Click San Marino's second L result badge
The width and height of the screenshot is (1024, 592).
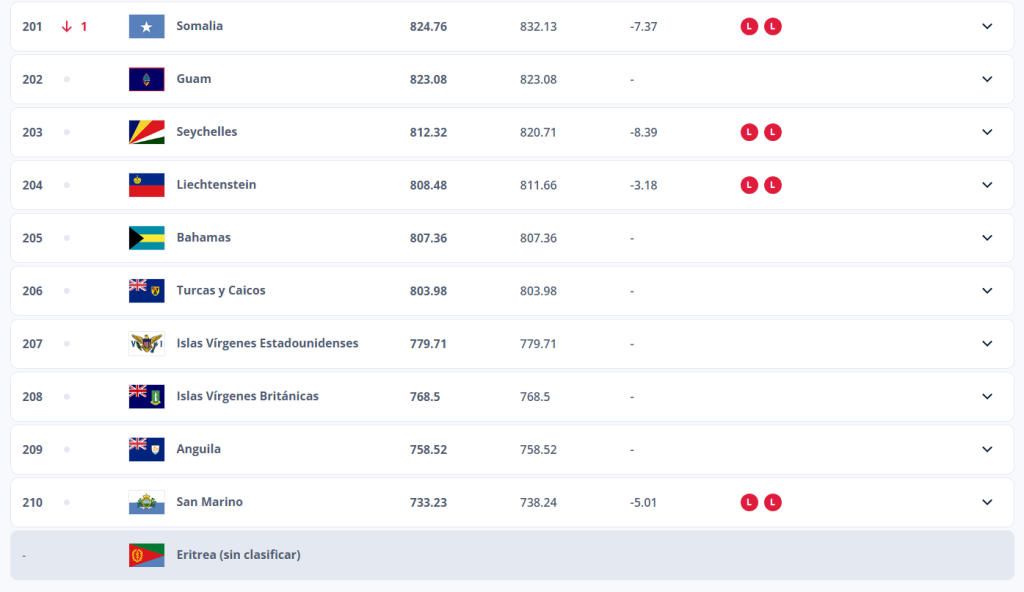[x=772, y=502]
